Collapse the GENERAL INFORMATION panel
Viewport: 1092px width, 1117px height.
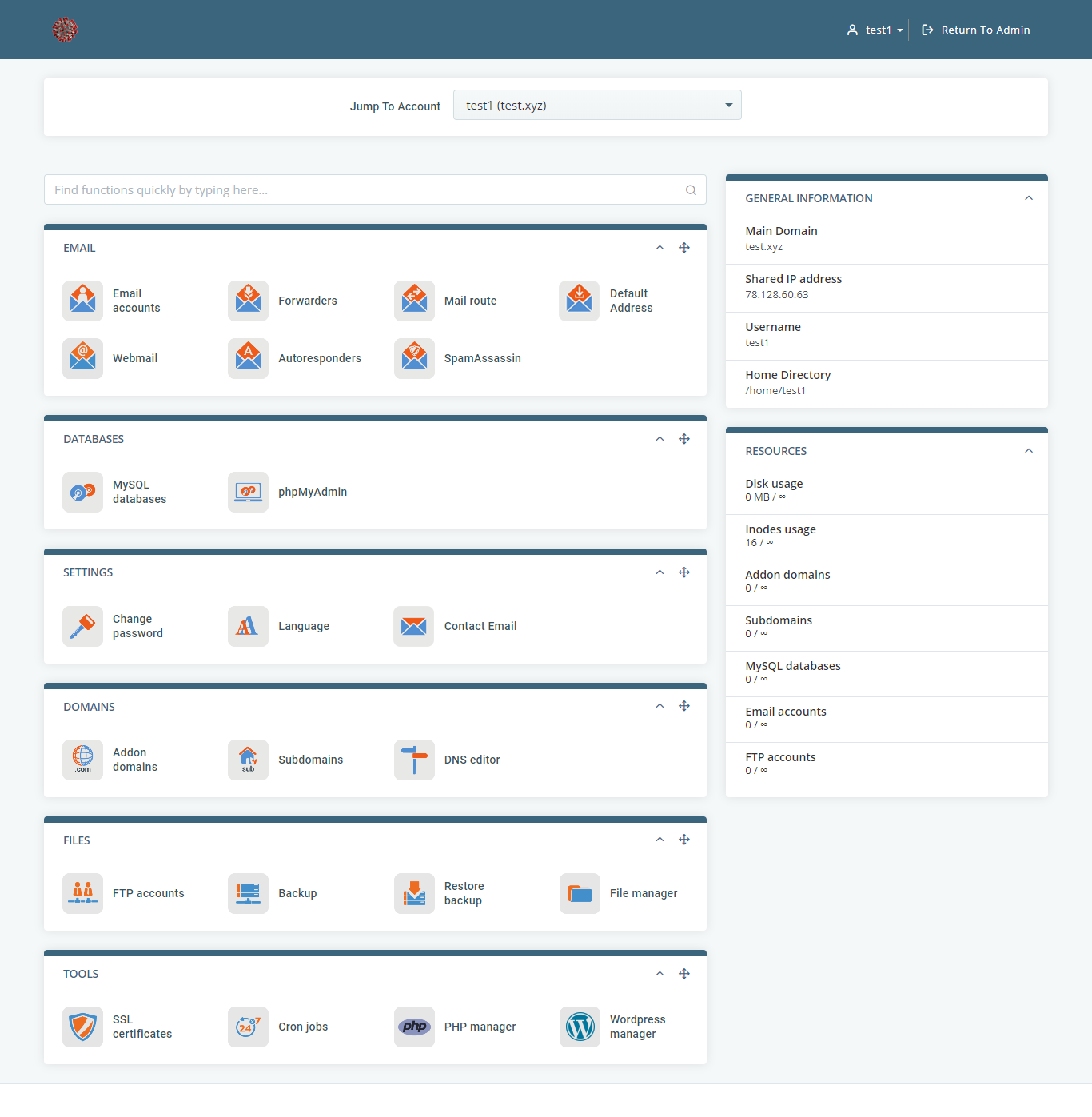click(1029, 197)
